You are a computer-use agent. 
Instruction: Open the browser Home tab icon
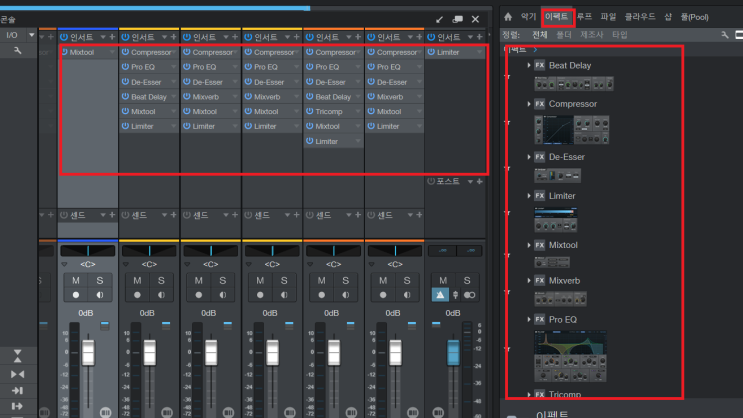tap(508, 17)
